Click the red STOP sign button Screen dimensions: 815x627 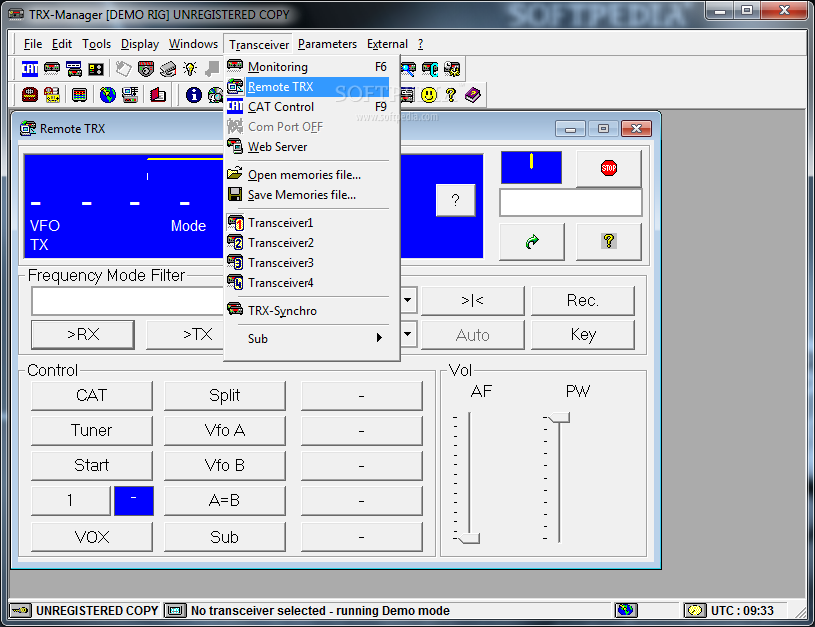(x=609, y=168)
